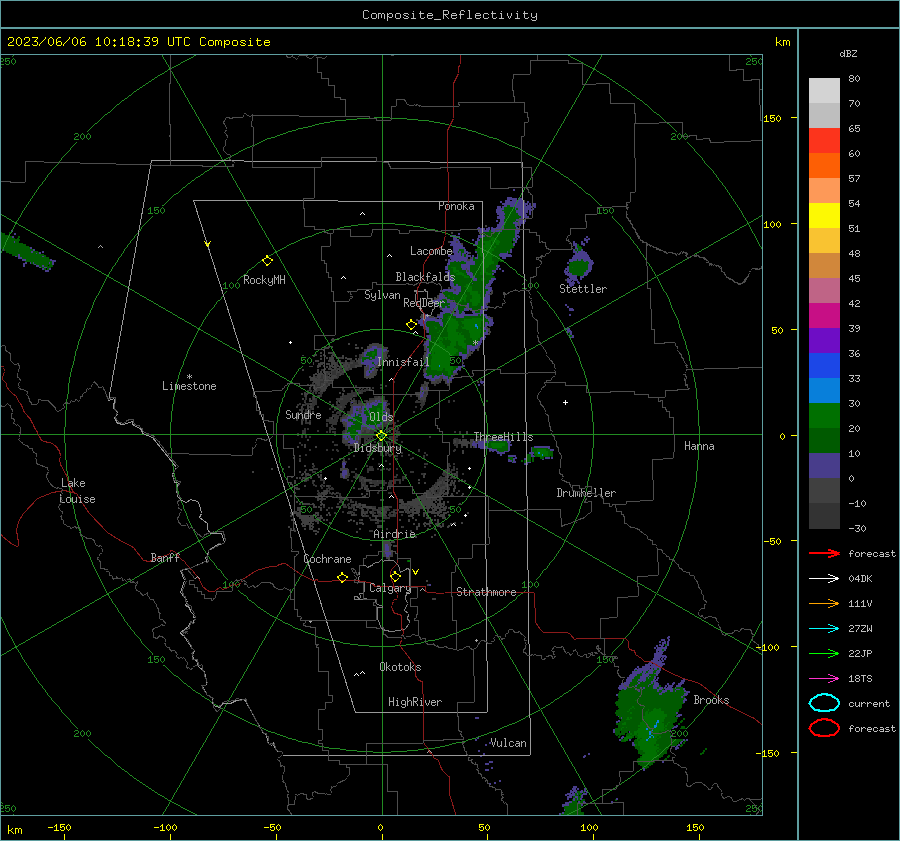Screen dimensions: 900x841
Task: Click the Sylvan label on the map
Action: (x=382, y=295)
